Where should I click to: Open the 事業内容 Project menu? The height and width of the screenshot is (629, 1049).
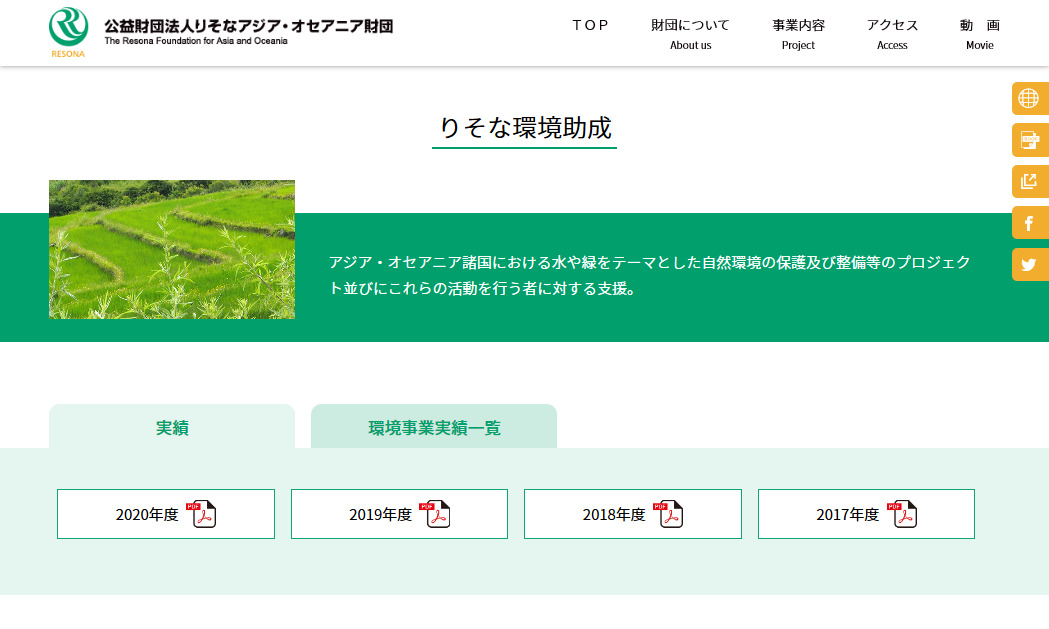798,33
